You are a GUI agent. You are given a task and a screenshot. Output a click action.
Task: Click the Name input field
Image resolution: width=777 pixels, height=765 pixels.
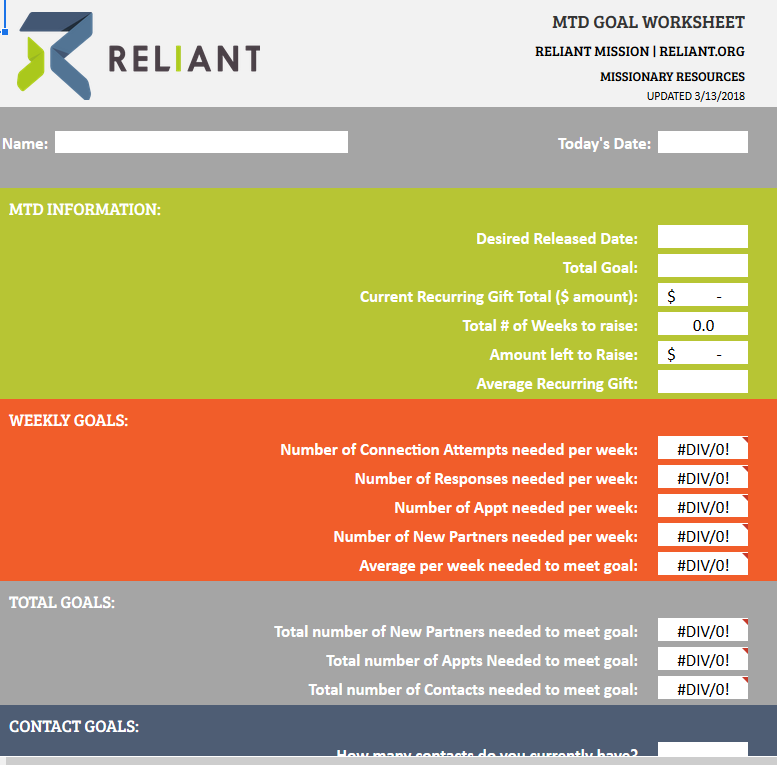(x=201, y=143)
